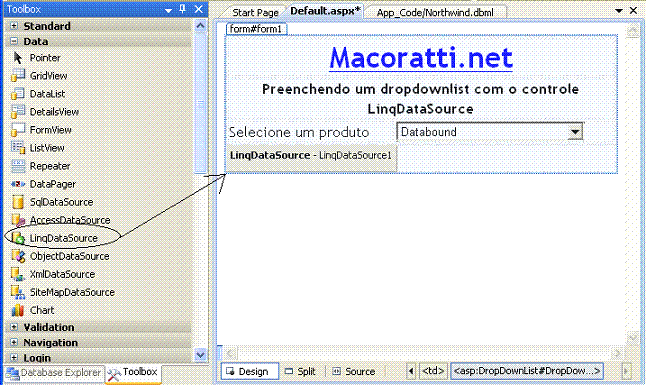Expand the Navigation toolbox group
Screen dimensions: 646x385
click(x=14, y=343)
